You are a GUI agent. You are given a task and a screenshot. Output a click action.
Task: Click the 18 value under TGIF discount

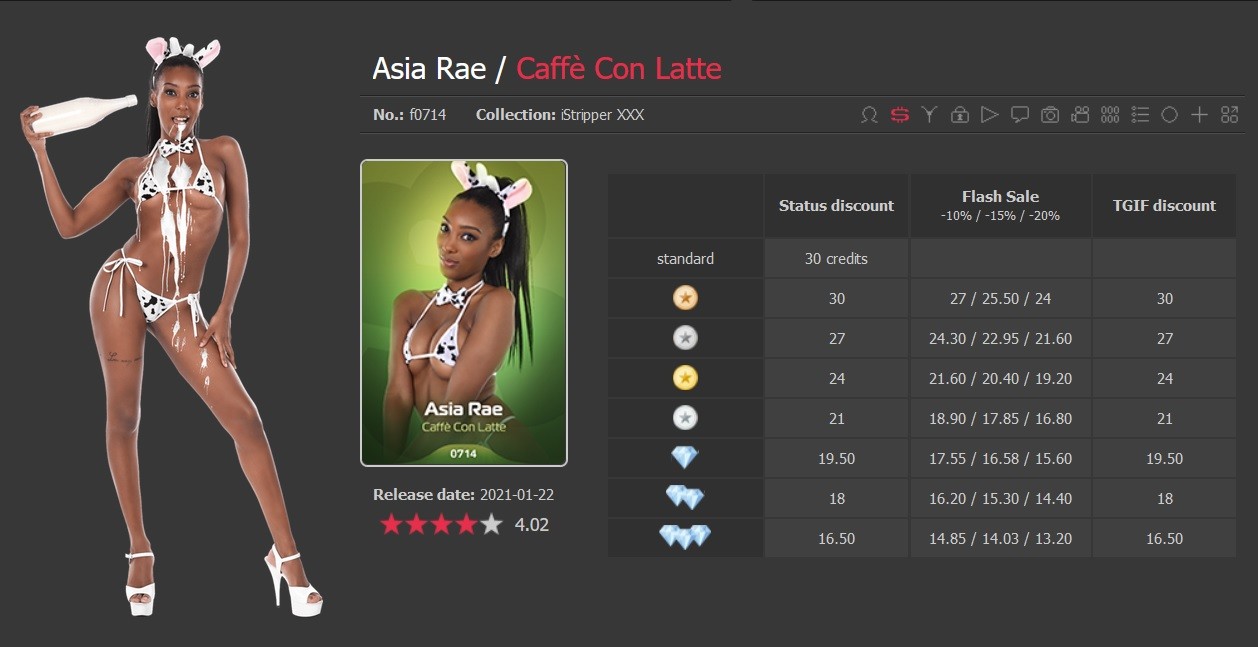pyautogui.click(x=1164, y=498)
